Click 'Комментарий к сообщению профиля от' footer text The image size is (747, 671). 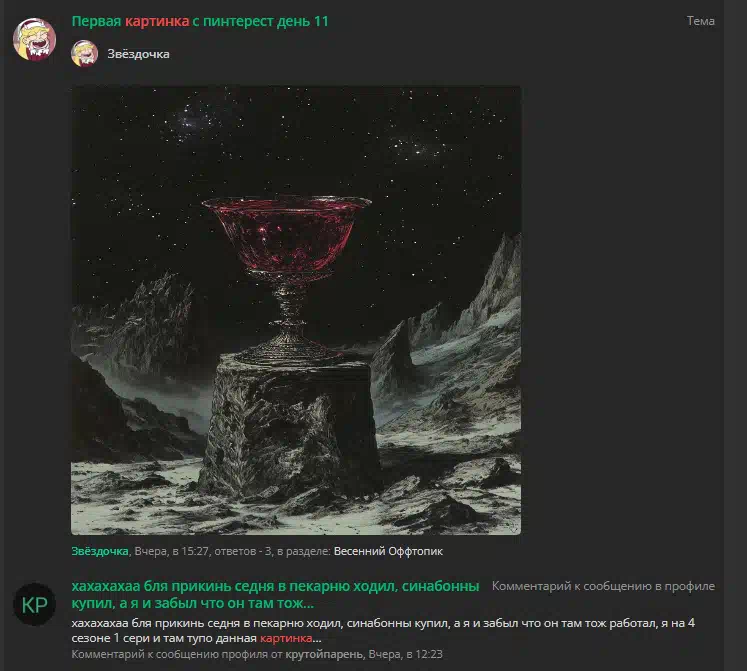point(177,654)
